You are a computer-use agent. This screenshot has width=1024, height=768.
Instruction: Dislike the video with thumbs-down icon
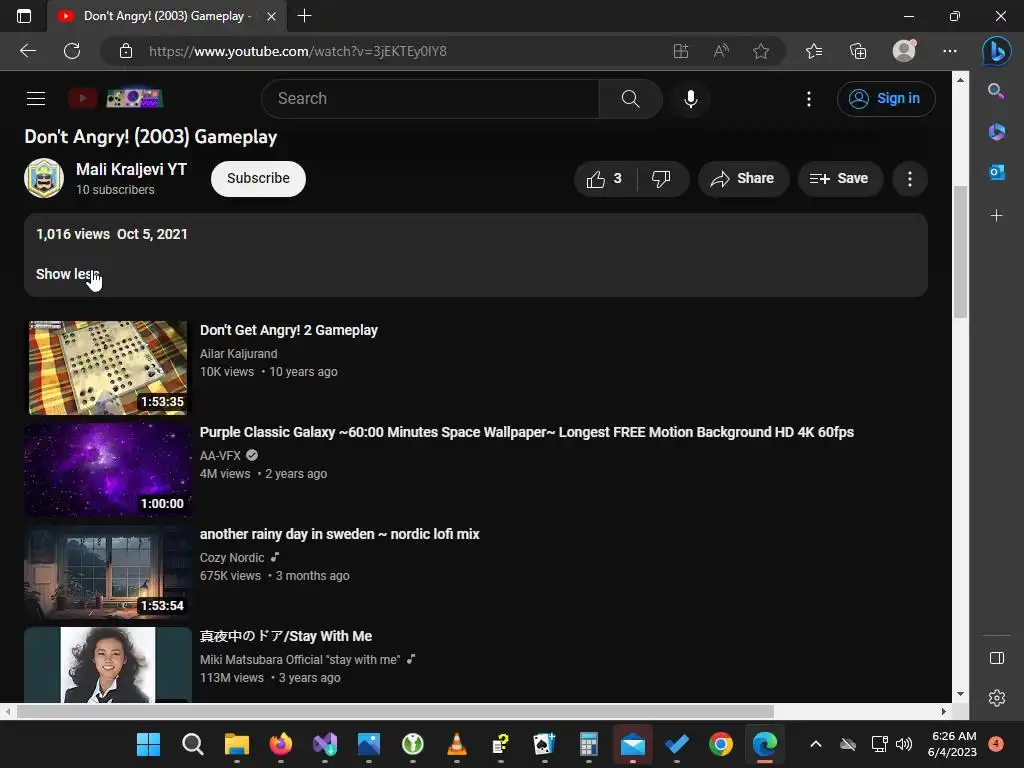coord(662,179)
